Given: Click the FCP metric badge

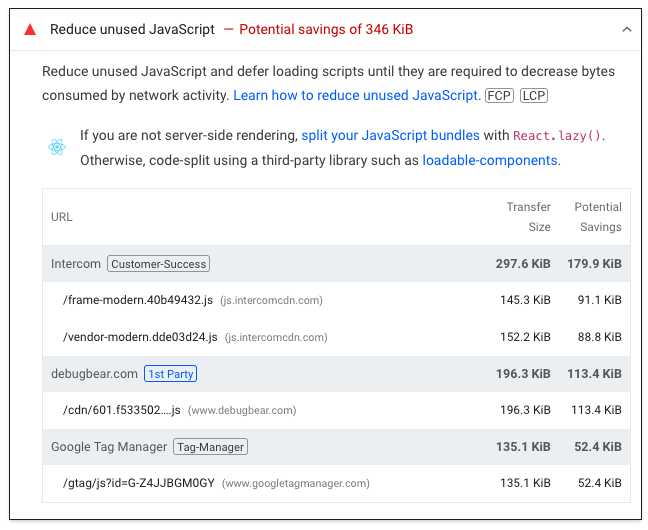Looking at the screenshot, I should [x=499, y=95].
